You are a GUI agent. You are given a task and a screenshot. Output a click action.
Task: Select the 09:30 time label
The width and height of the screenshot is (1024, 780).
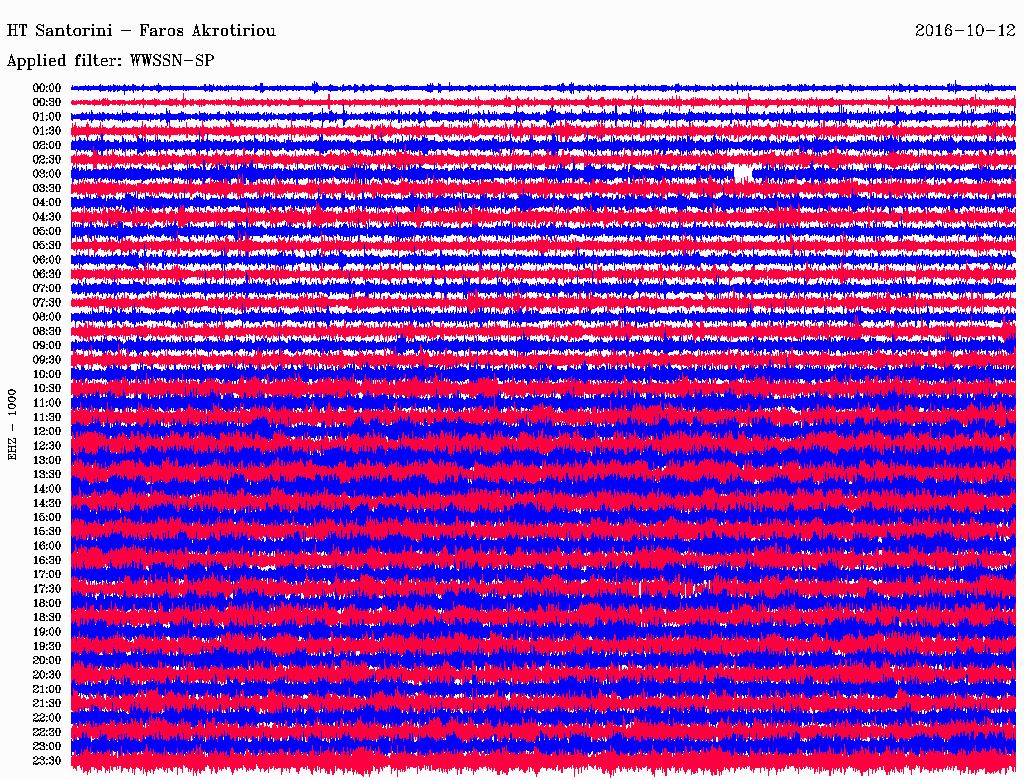click(47, 360)
